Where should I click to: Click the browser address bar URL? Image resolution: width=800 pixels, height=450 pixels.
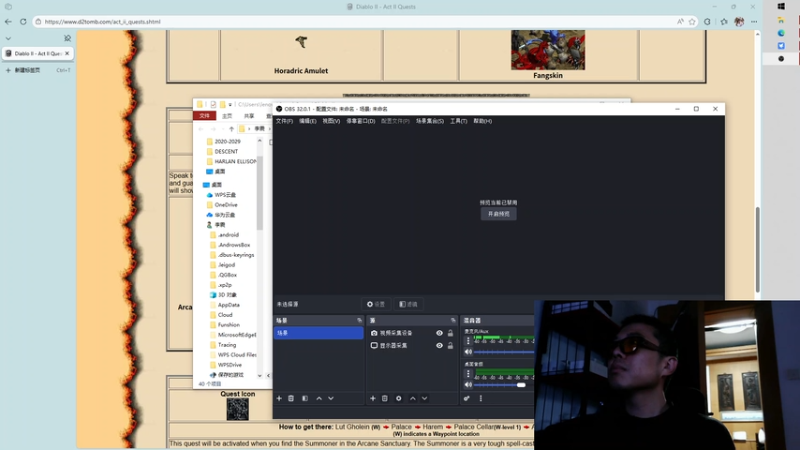pyautogui.click(x=103, y=21)
